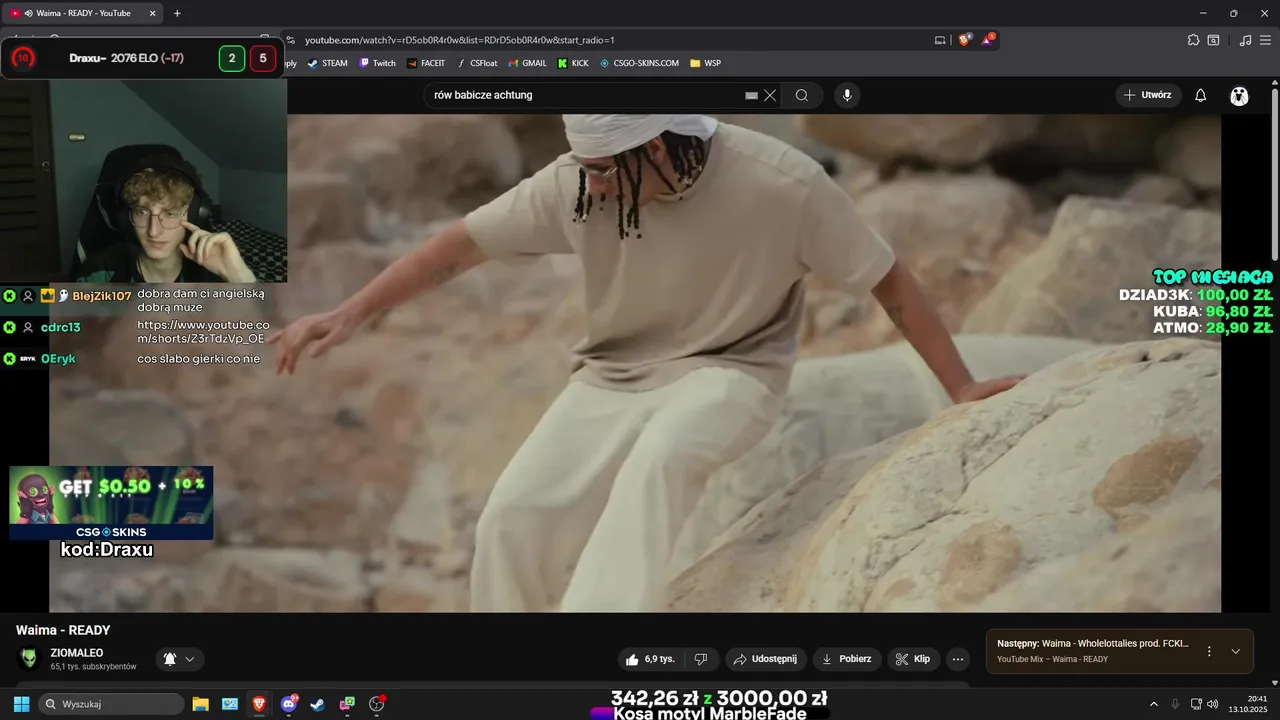Show hidden system tray icons chevron
This screenshot has width=1280, height=720.
pyautogui.click(x=1154, y=704)
